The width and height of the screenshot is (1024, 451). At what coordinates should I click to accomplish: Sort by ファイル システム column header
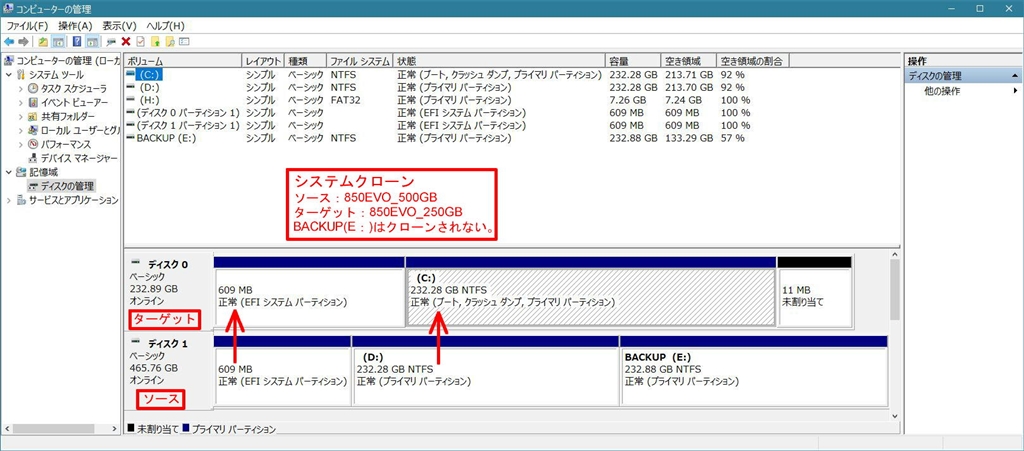click(x=360, y=61)
